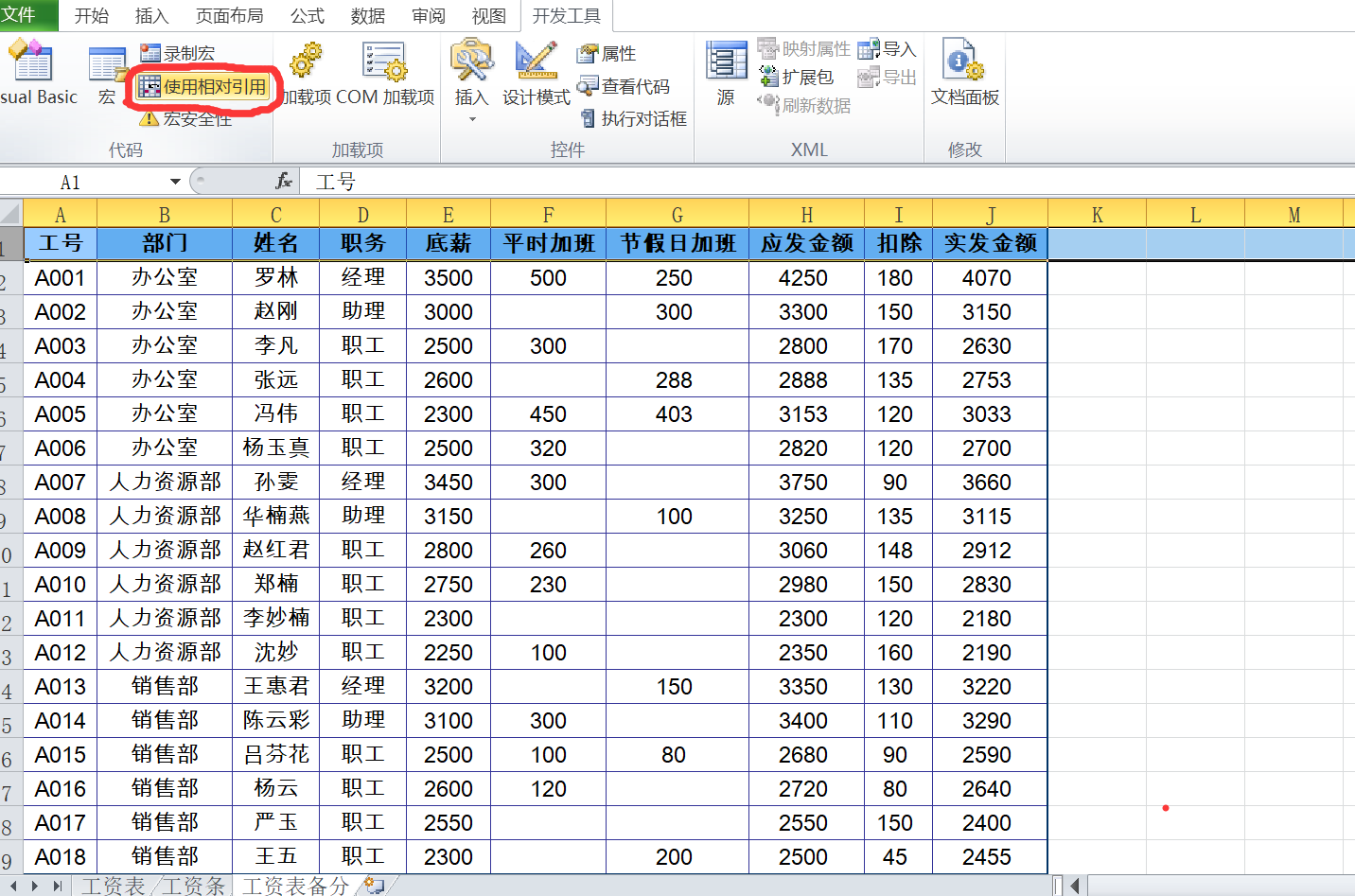Image resolution: width=1355 pixels, height=896 pixels.
Task: Switch to the 视图 tab
Action: [488, 16]
